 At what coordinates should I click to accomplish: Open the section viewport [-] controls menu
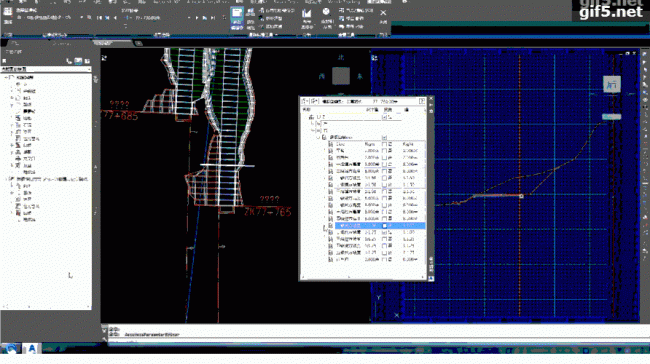[x=374, y=58]
